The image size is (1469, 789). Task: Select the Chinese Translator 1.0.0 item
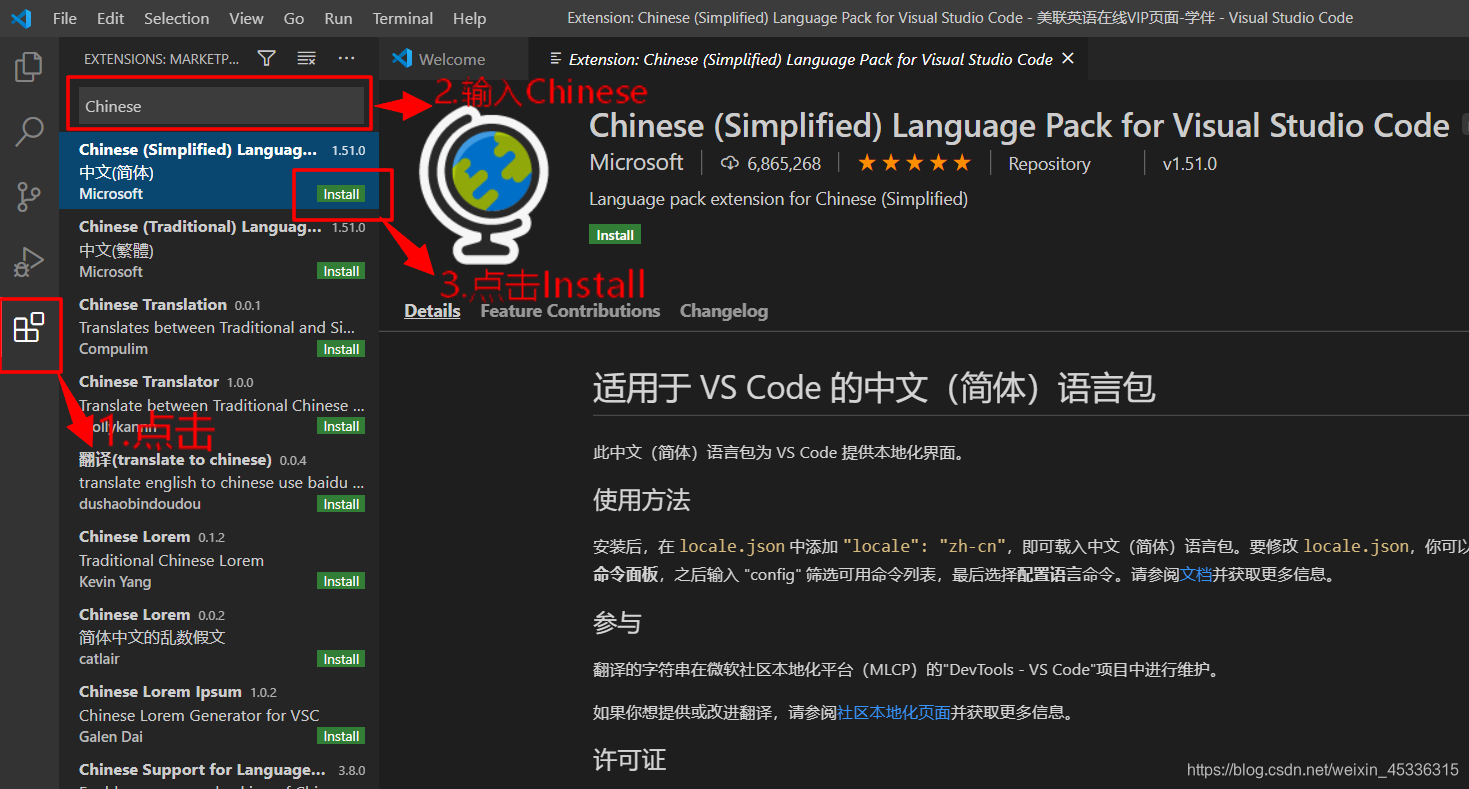pyautogui.click(x=219, y=404)
